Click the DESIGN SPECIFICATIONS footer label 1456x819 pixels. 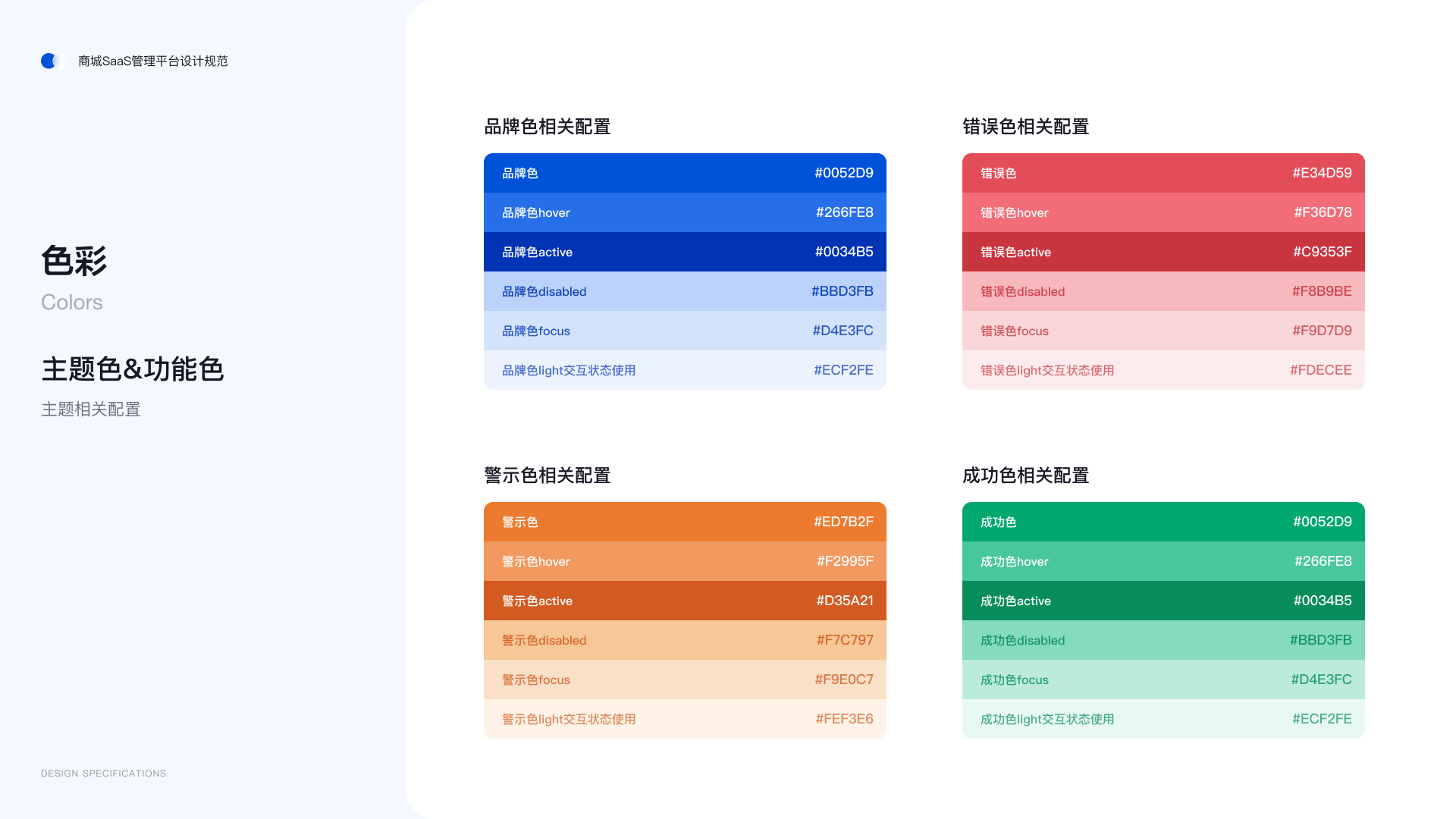pyautogui.click(x=103, y=773)
